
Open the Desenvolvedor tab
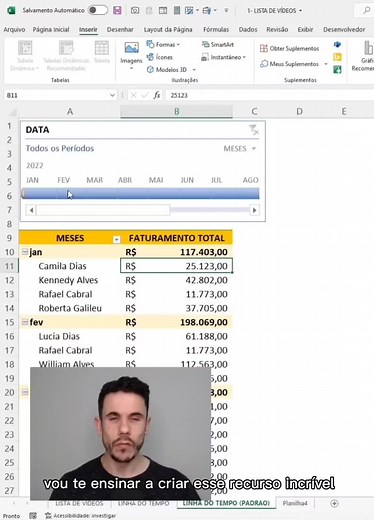(x=344, y=29)
